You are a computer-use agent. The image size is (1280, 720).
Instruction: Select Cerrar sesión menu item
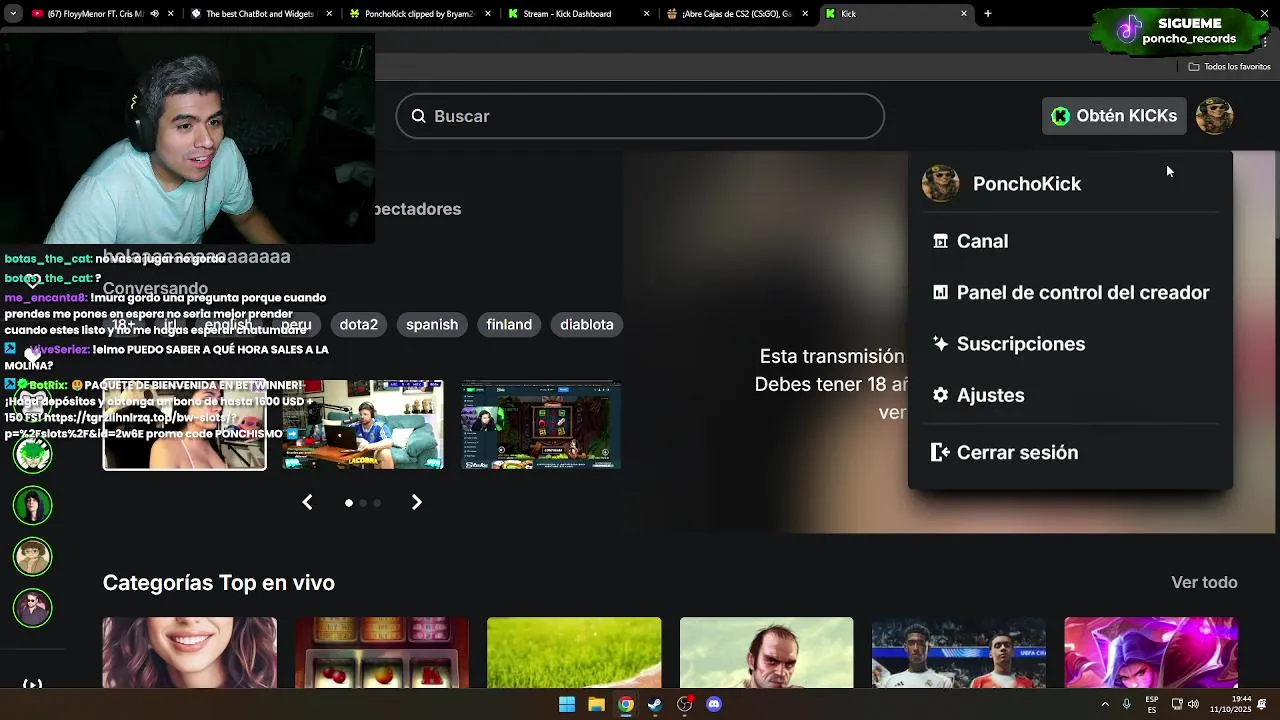pyautogui.click(x=1070, y=453)
